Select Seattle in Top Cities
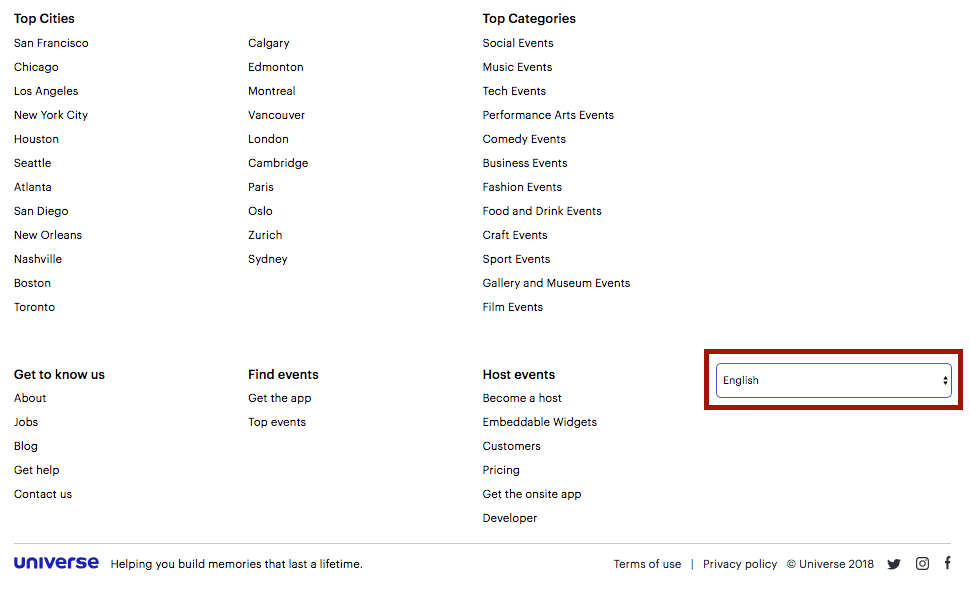This screenshot has width=970, height=599. click(x=33, y=163)
